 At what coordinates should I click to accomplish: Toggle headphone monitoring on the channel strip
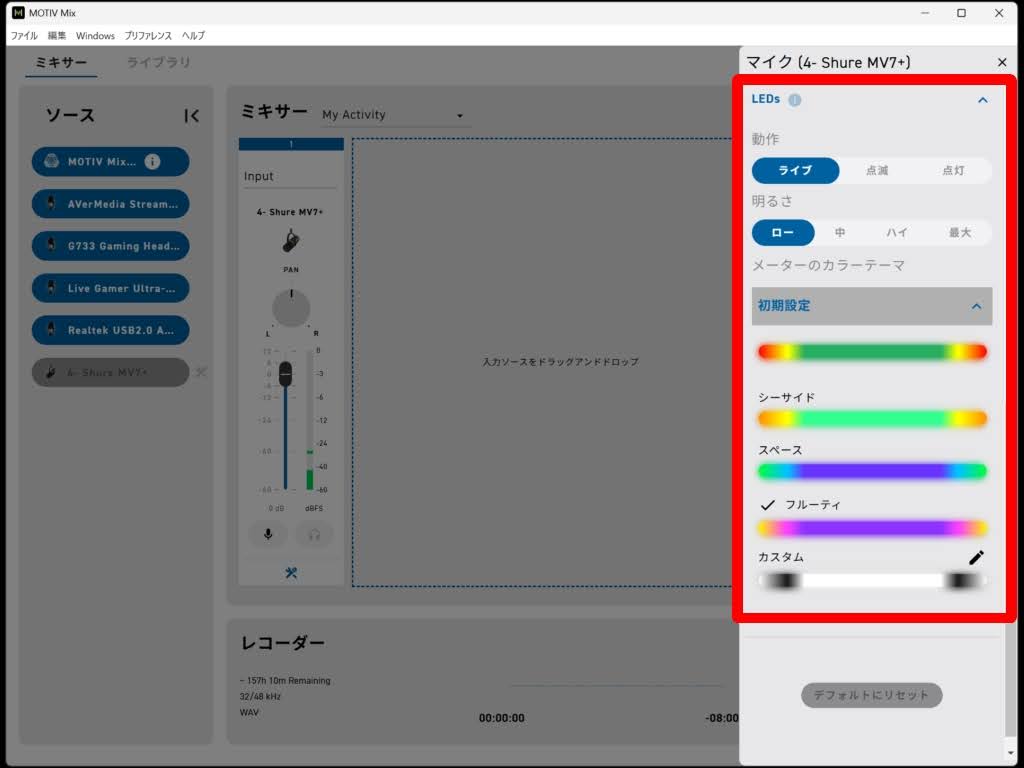[x=314, y=534]
